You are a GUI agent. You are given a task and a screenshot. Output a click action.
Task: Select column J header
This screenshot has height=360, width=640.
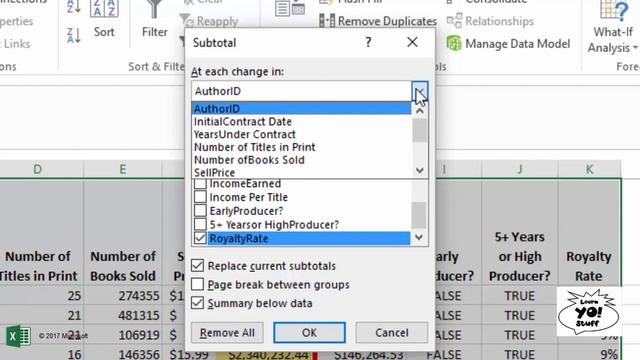point(520,169)
